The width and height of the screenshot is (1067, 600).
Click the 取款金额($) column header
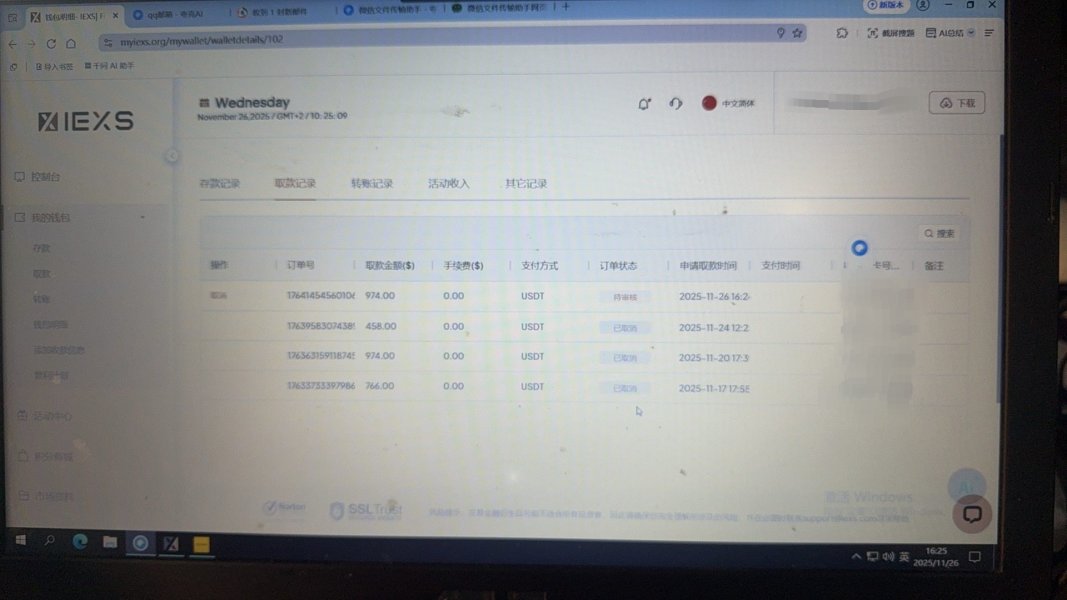tap(390, 265)
